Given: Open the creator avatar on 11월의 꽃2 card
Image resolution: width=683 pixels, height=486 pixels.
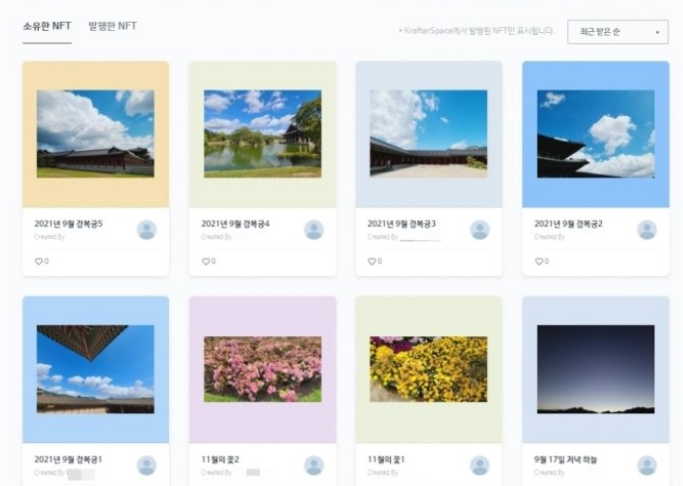Looking at the screenshot, I should 314,466.
